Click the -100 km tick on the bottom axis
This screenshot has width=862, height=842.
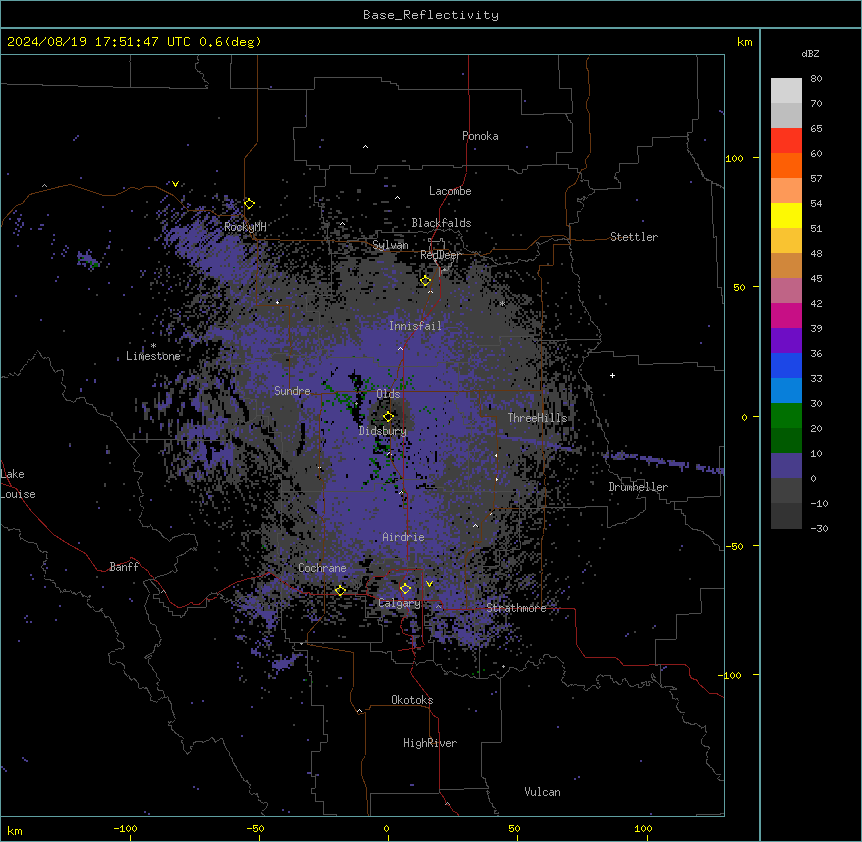click(x=125, y=828)
